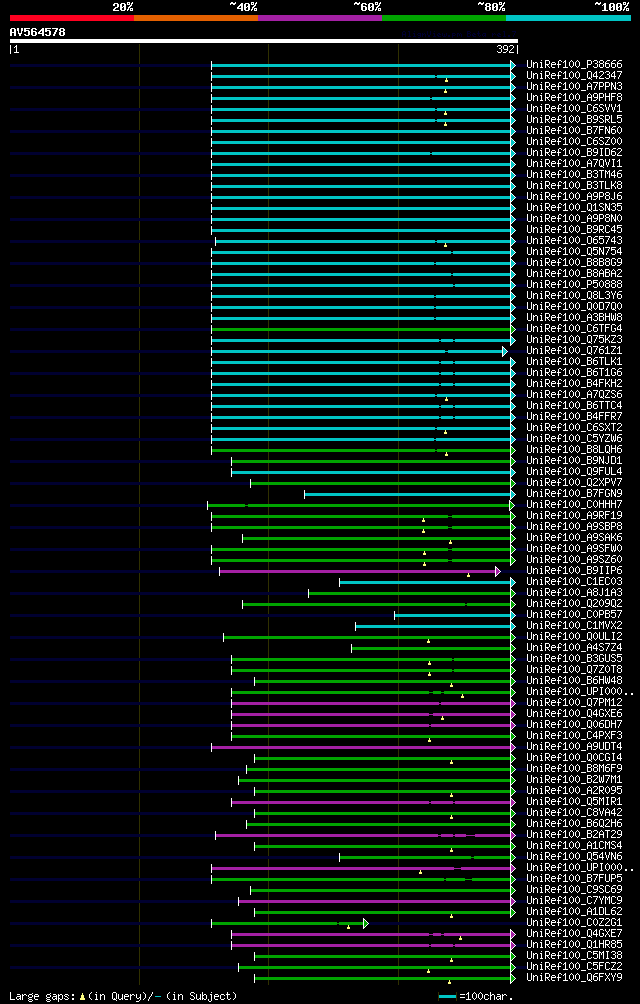Select the UniRef100_C0Z2G1 label
The width and height of the screenshot is (640, 1004).
tap(574, 922)
